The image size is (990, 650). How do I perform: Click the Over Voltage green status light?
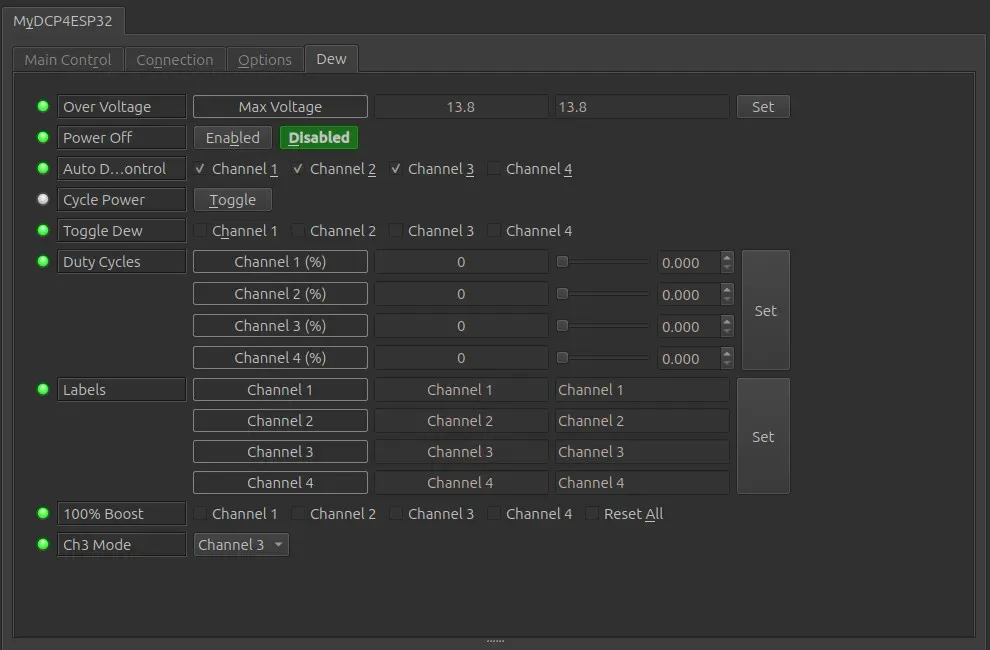[43, 106]
